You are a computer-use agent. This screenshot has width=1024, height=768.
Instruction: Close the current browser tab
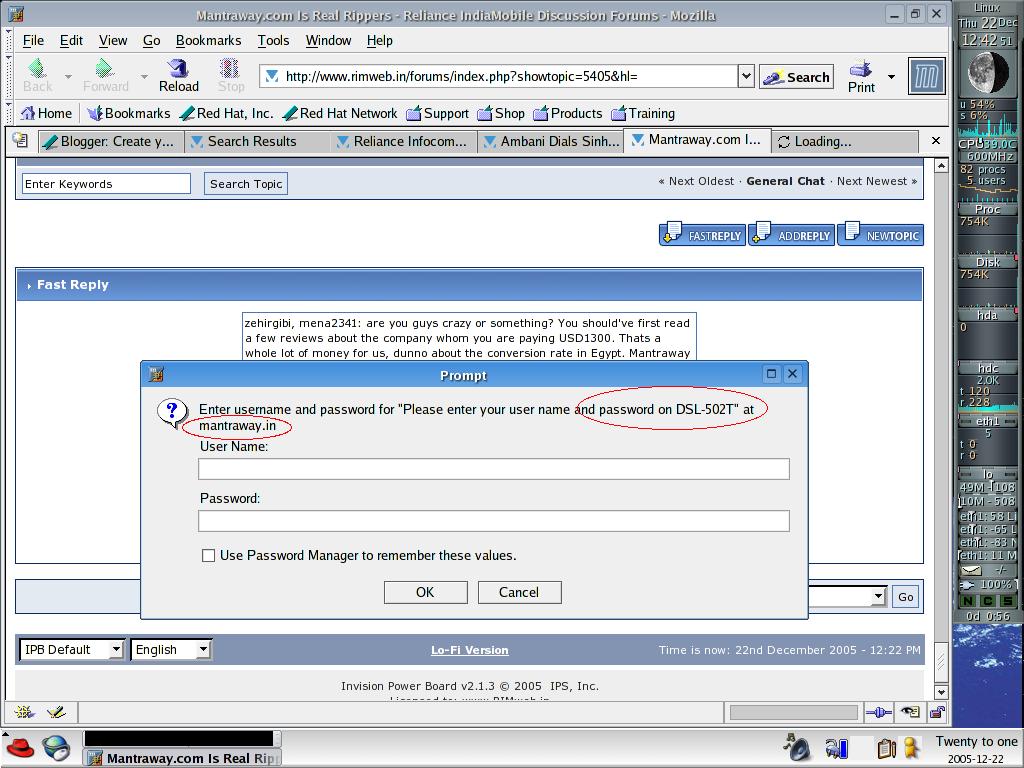tap(935, 140)
